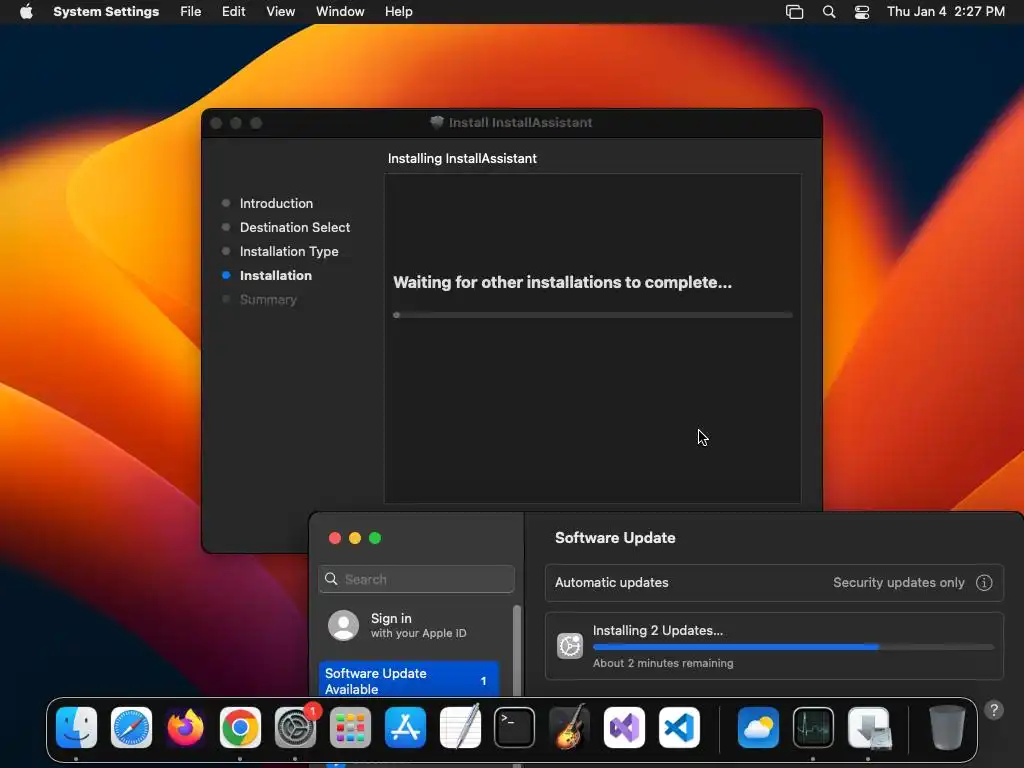
Task: Click the Apple ID avatar icon
Action: coord(344,626)
